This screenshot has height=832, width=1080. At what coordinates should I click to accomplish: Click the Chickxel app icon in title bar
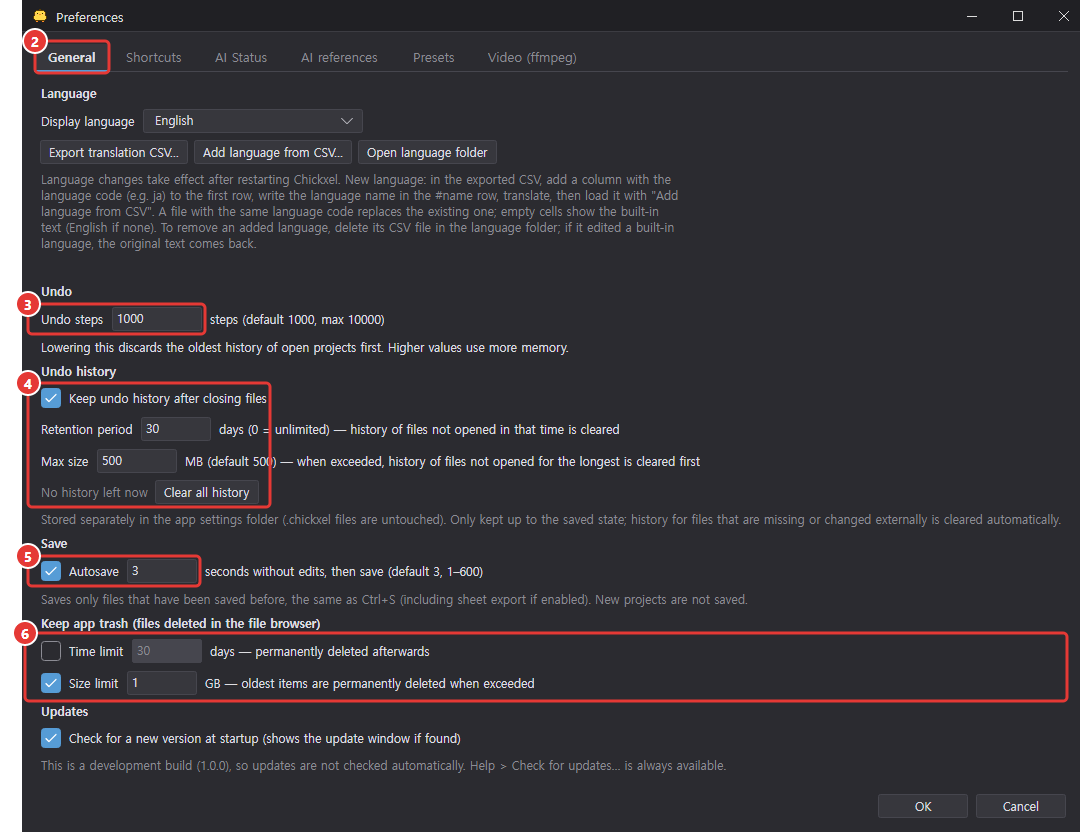(40, 17)
